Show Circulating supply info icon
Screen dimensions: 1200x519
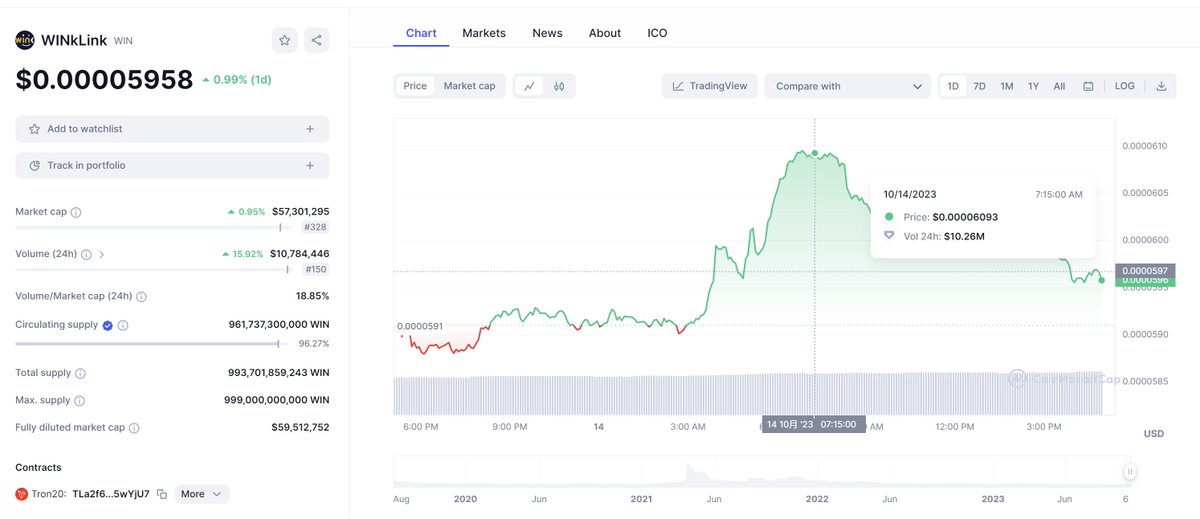(123, 325)
